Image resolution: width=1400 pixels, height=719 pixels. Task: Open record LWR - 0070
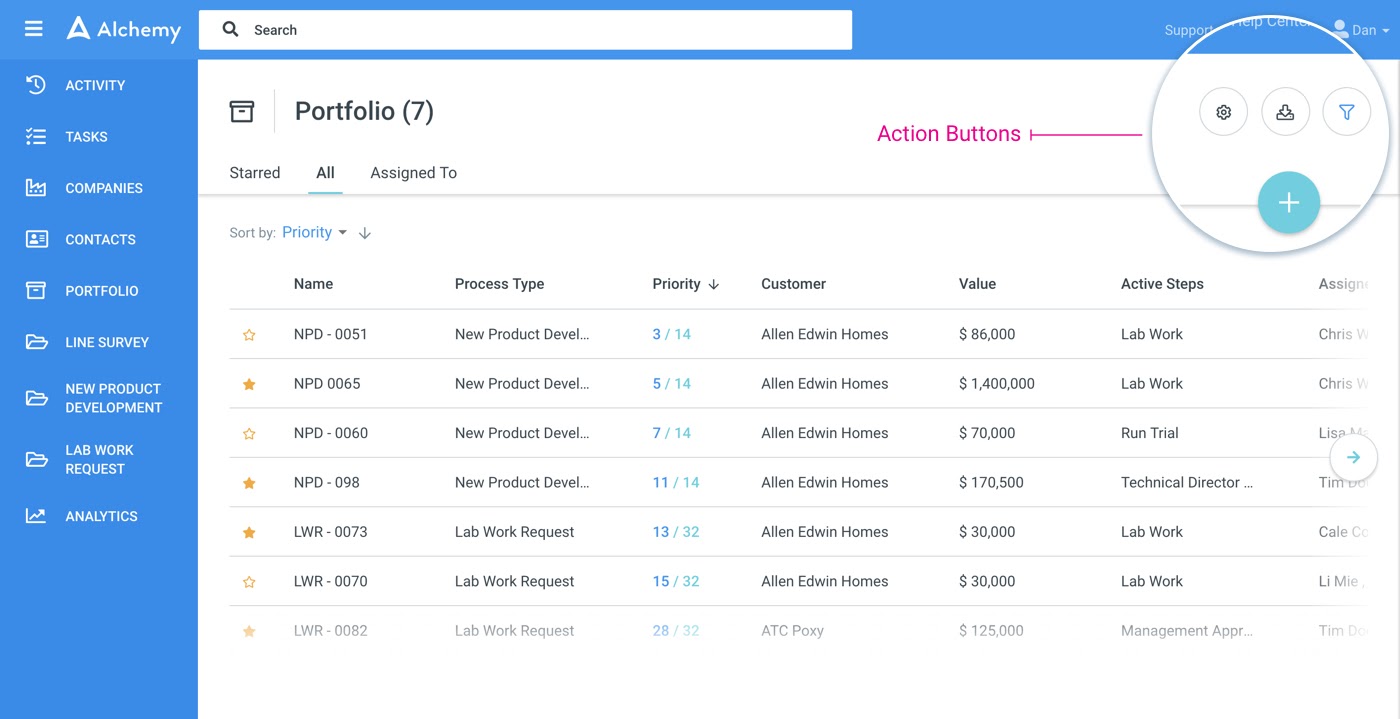pyautogui.click(x=330, y=581)
